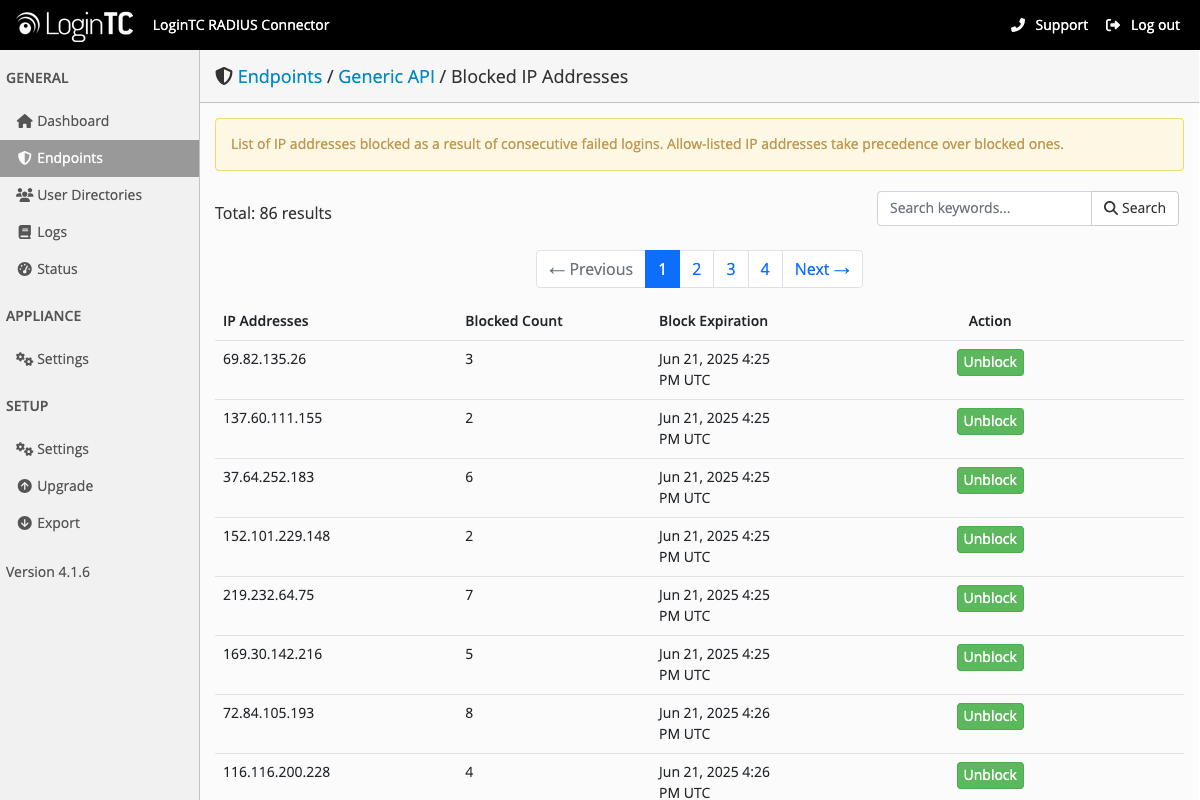Focus the Search keywords field
Screen dimensions: 1200x800
[x=984, y=208]
